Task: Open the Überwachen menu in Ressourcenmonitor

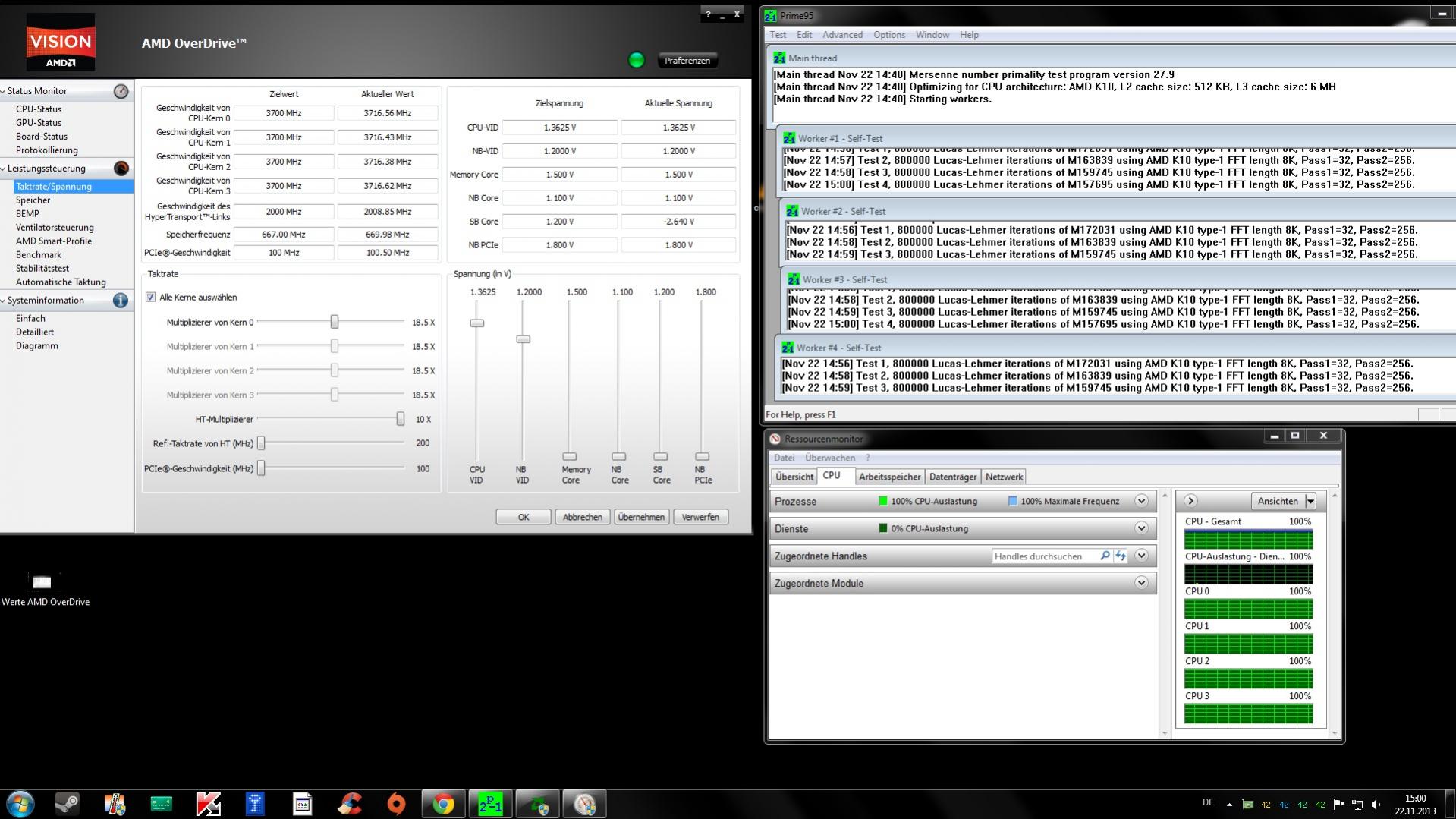Action: click(830, 458)
